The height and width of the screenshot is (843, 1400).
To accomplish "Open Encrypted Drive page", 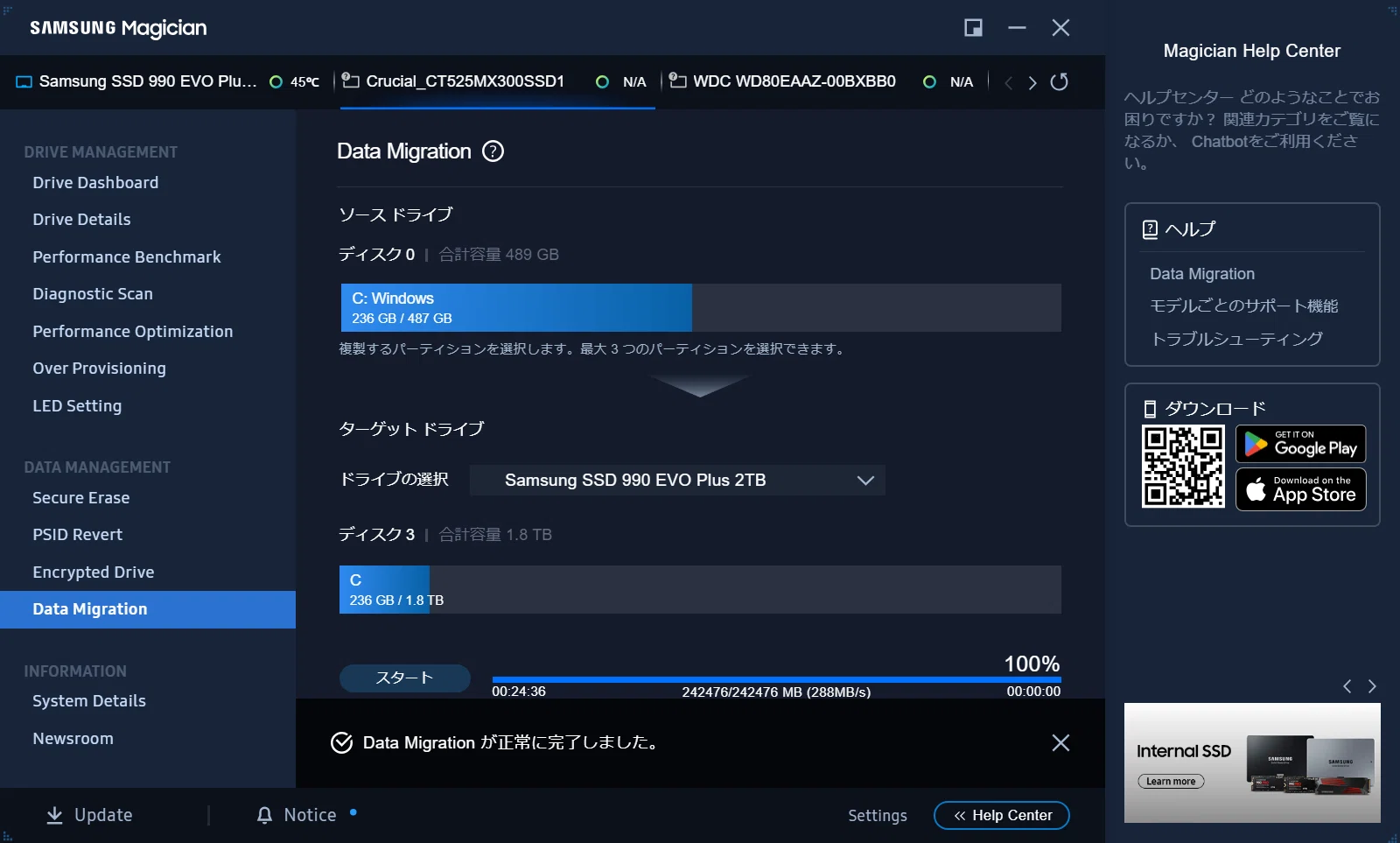I will click(93, 573).
